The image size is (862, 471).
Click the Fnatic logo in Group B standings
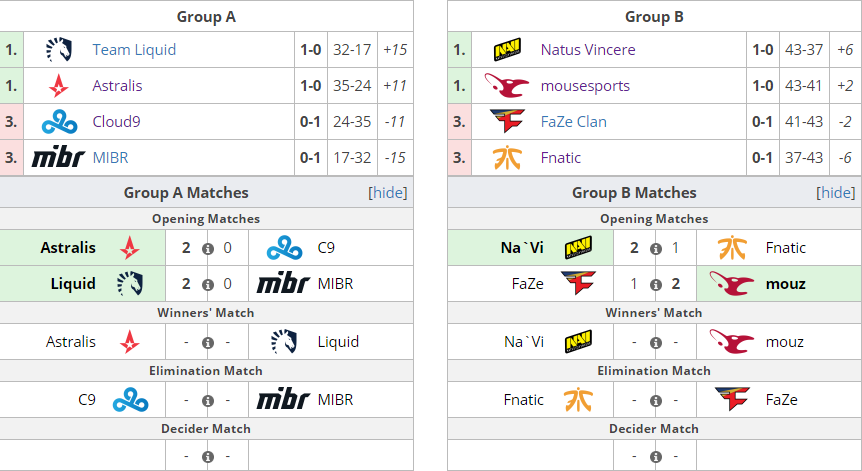[507, 158]
